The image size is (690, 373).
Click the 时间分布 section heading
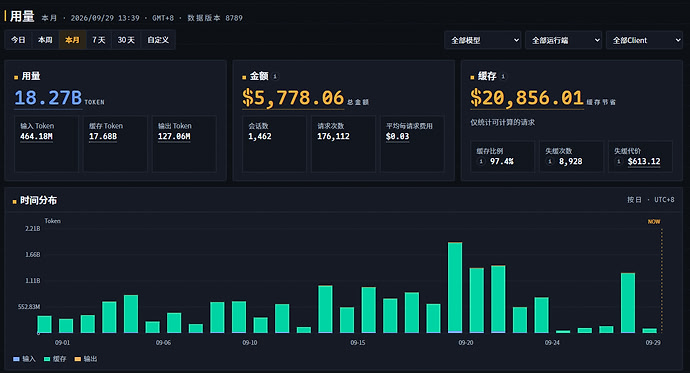38,201
